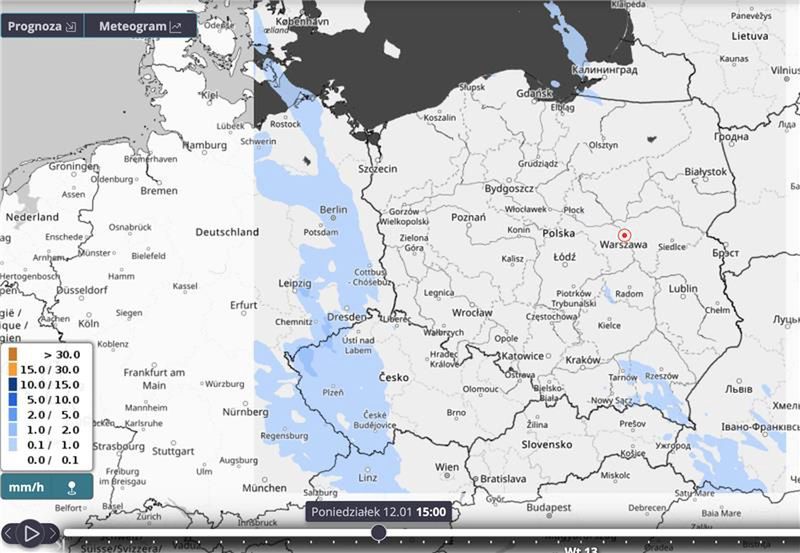This screenshot has height=553, width=800.
Task: Click the Česko country label
Action: pyautogui.click(x=394, y=378)
